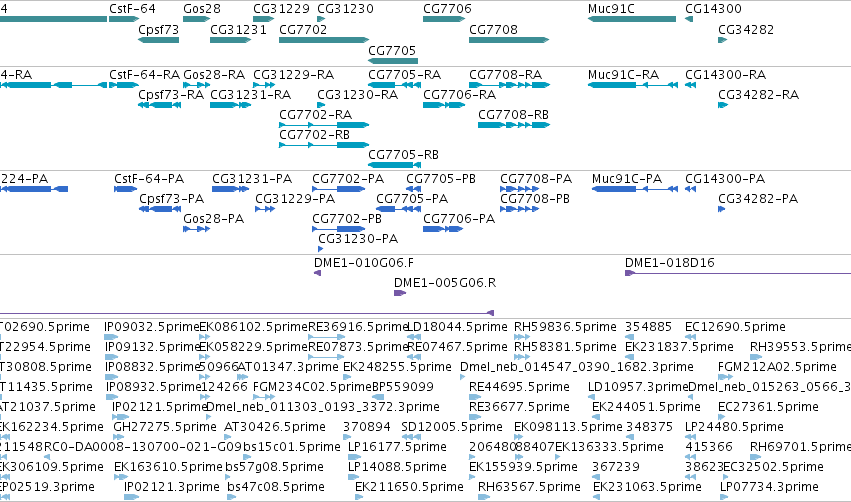Select the CG34282 gene label
The height and width of the screenshot is (502, 851).
tap(746, 30)
